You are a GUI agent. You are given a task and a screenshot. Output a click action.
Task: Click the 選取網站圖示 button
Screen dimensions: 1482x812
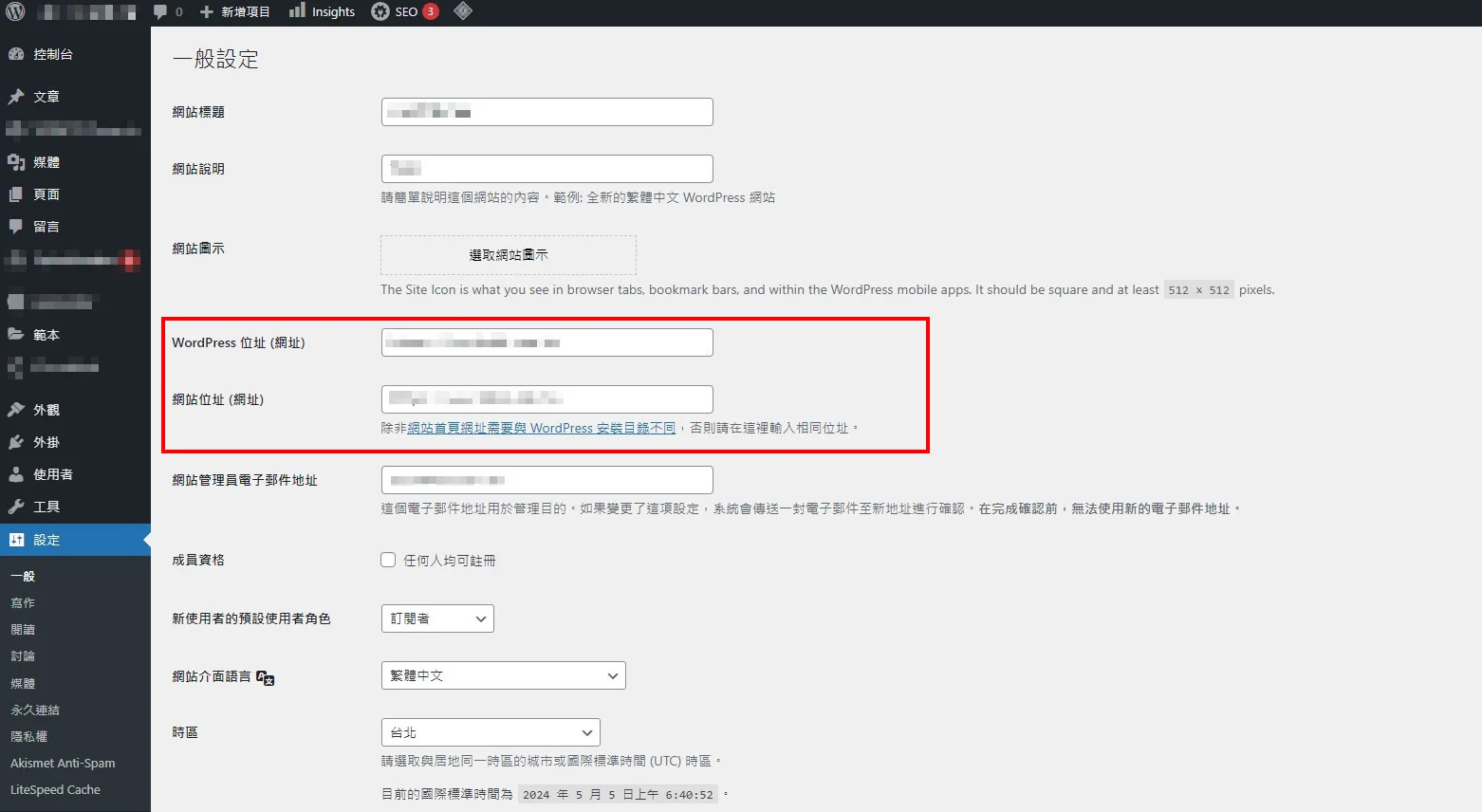click(x=509, y=255)
